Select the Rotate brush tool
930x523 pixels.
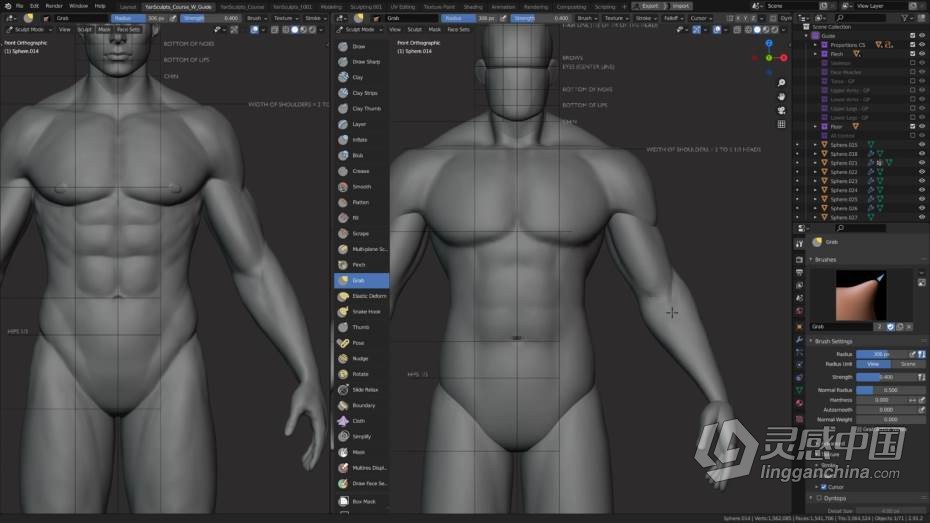[361, 374]
